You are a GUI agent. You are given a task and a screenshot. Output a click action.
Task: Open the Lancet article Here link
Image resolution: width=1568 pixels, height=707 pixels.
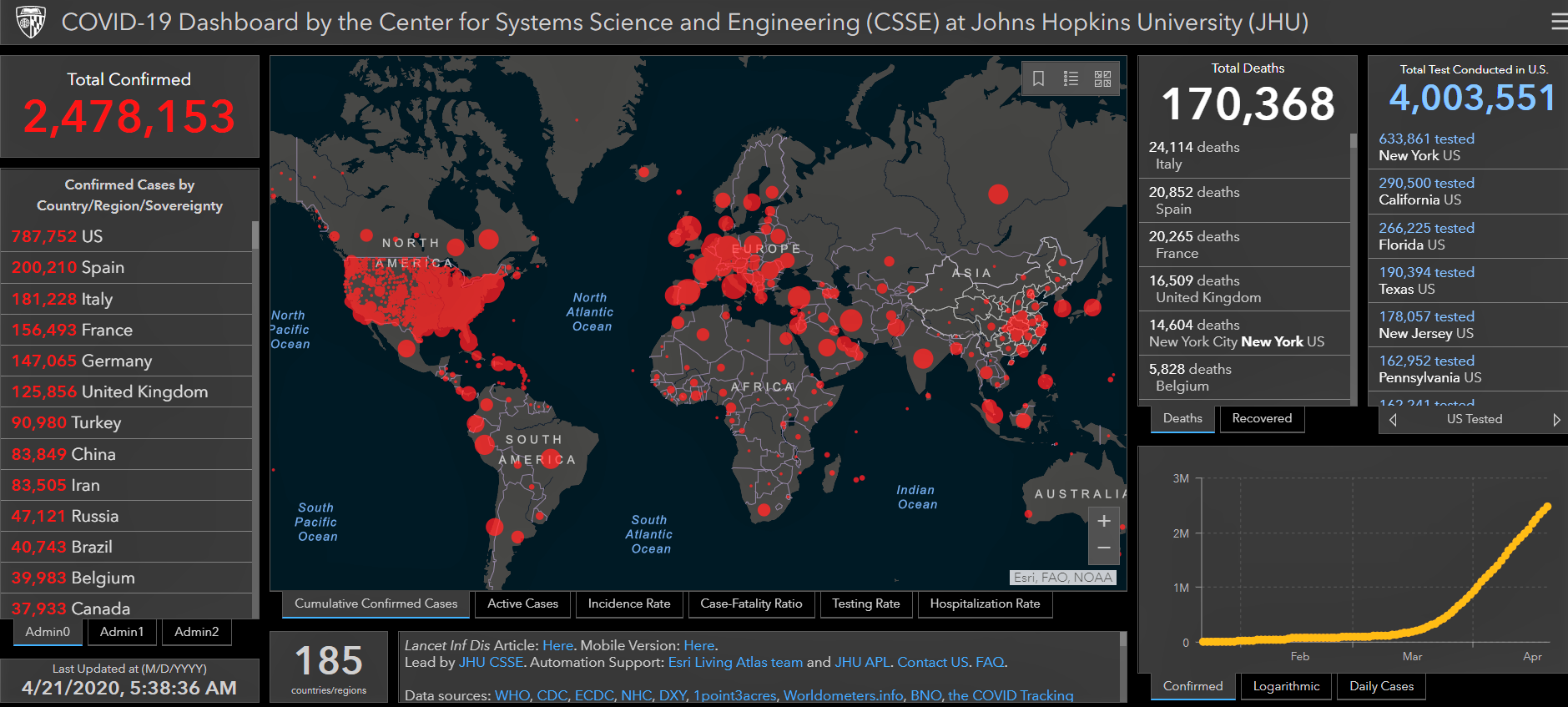[x=557, y=645]
